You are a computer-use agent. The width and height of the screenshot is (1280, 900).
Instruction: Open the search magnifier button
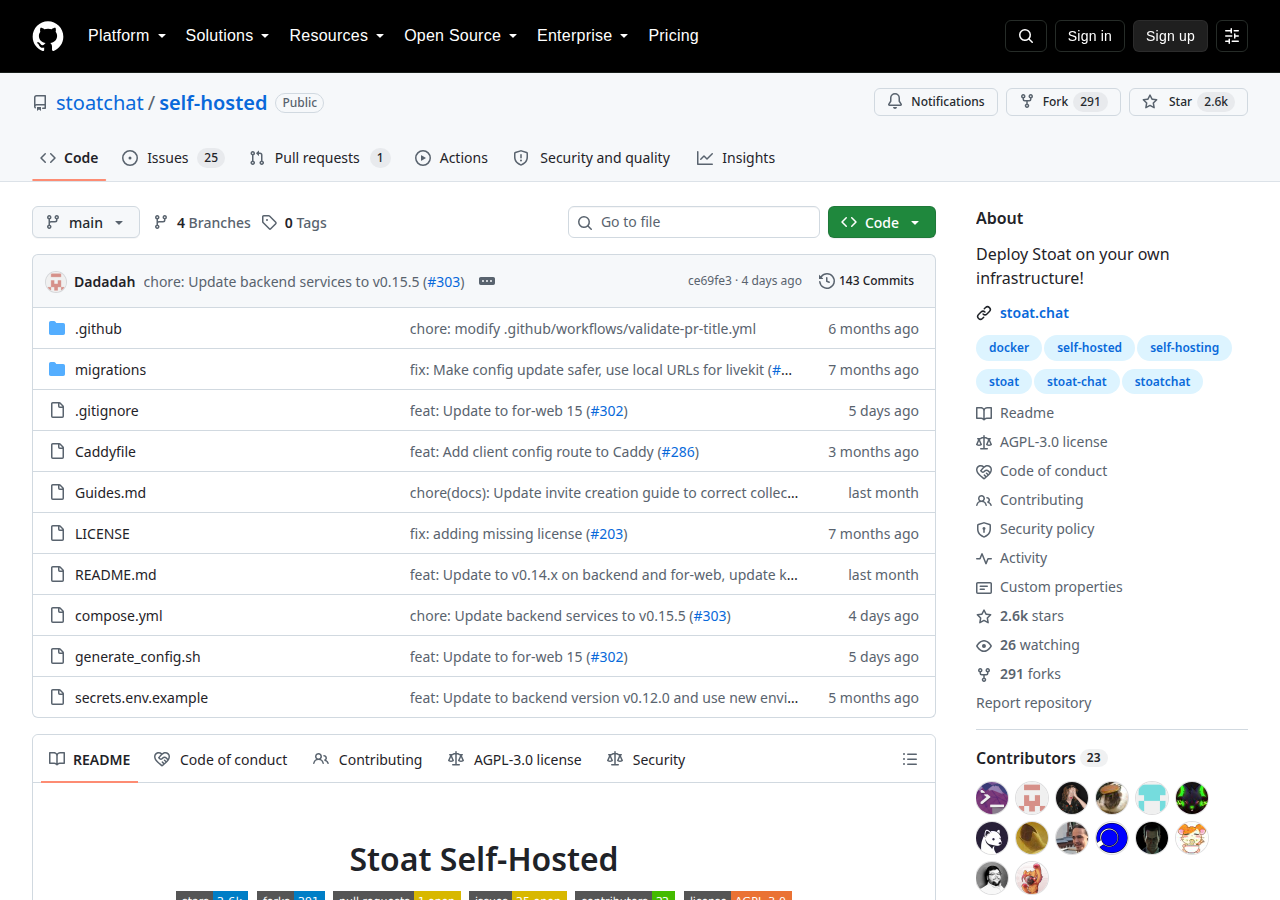pyautogui.click(x=1026, y=36)
